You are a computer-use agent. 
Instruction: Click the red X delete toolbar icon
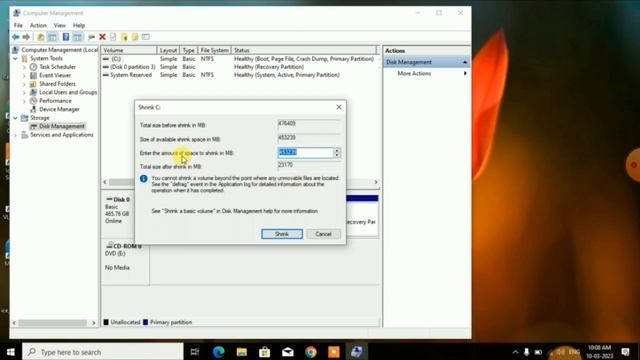[102, 37]
